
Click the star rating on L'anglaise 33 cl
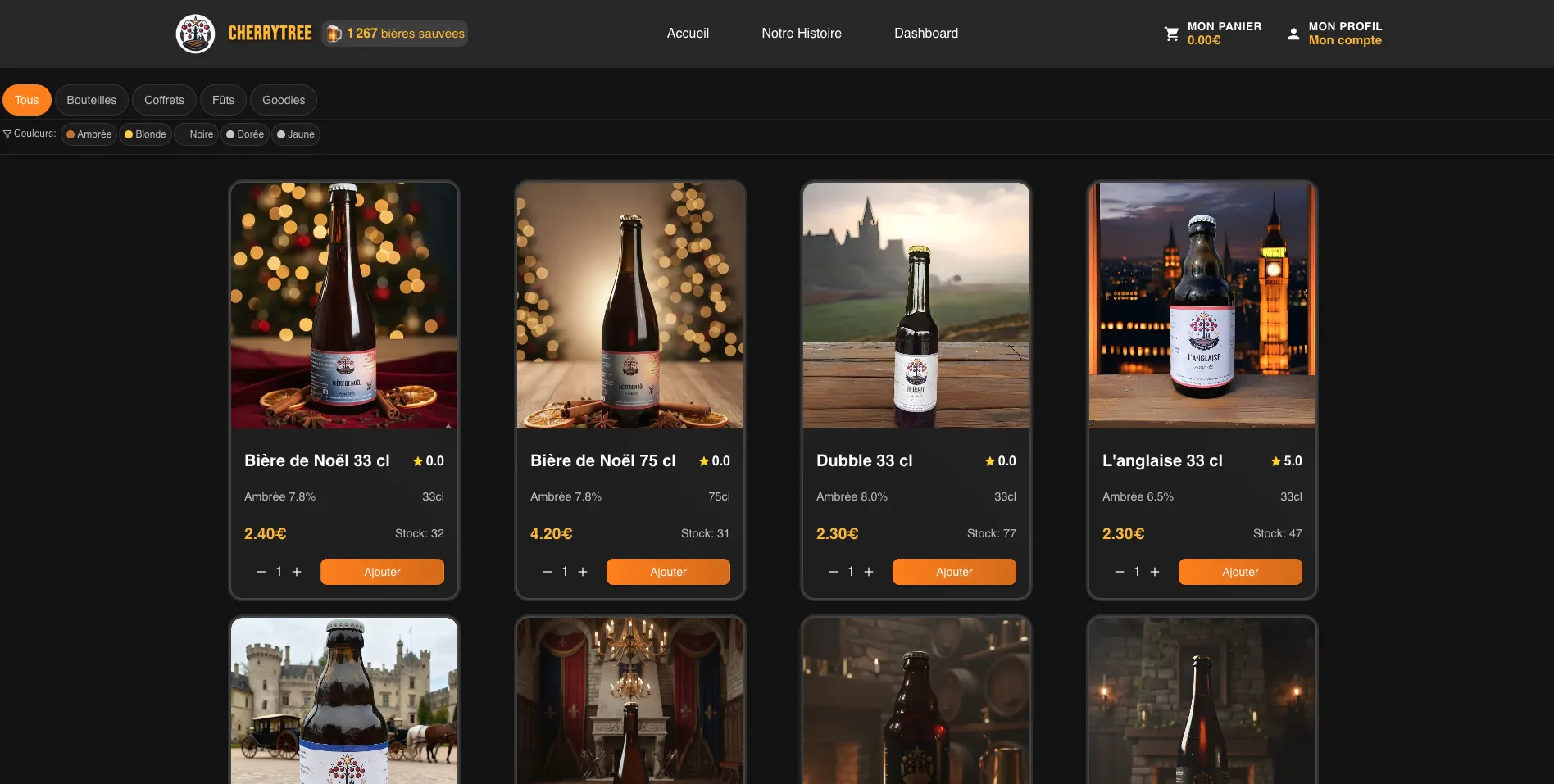pyautogui.click(x=1285, y=461)
